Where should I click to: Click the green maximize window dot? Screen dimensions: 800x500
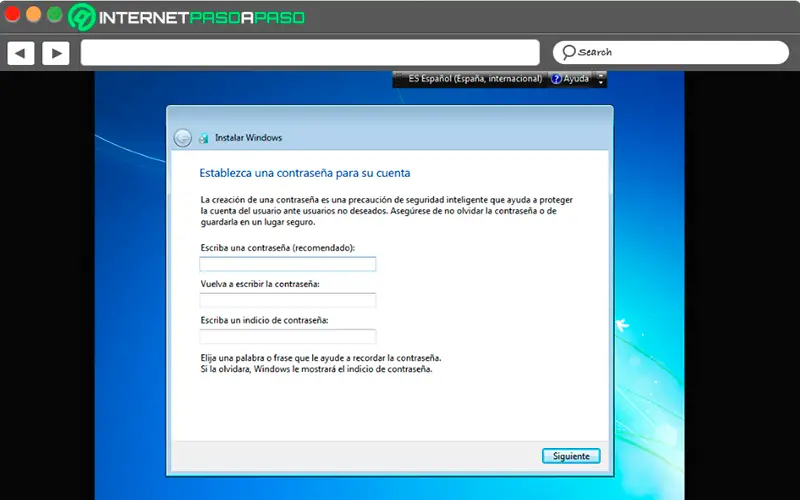pos(55,14)
